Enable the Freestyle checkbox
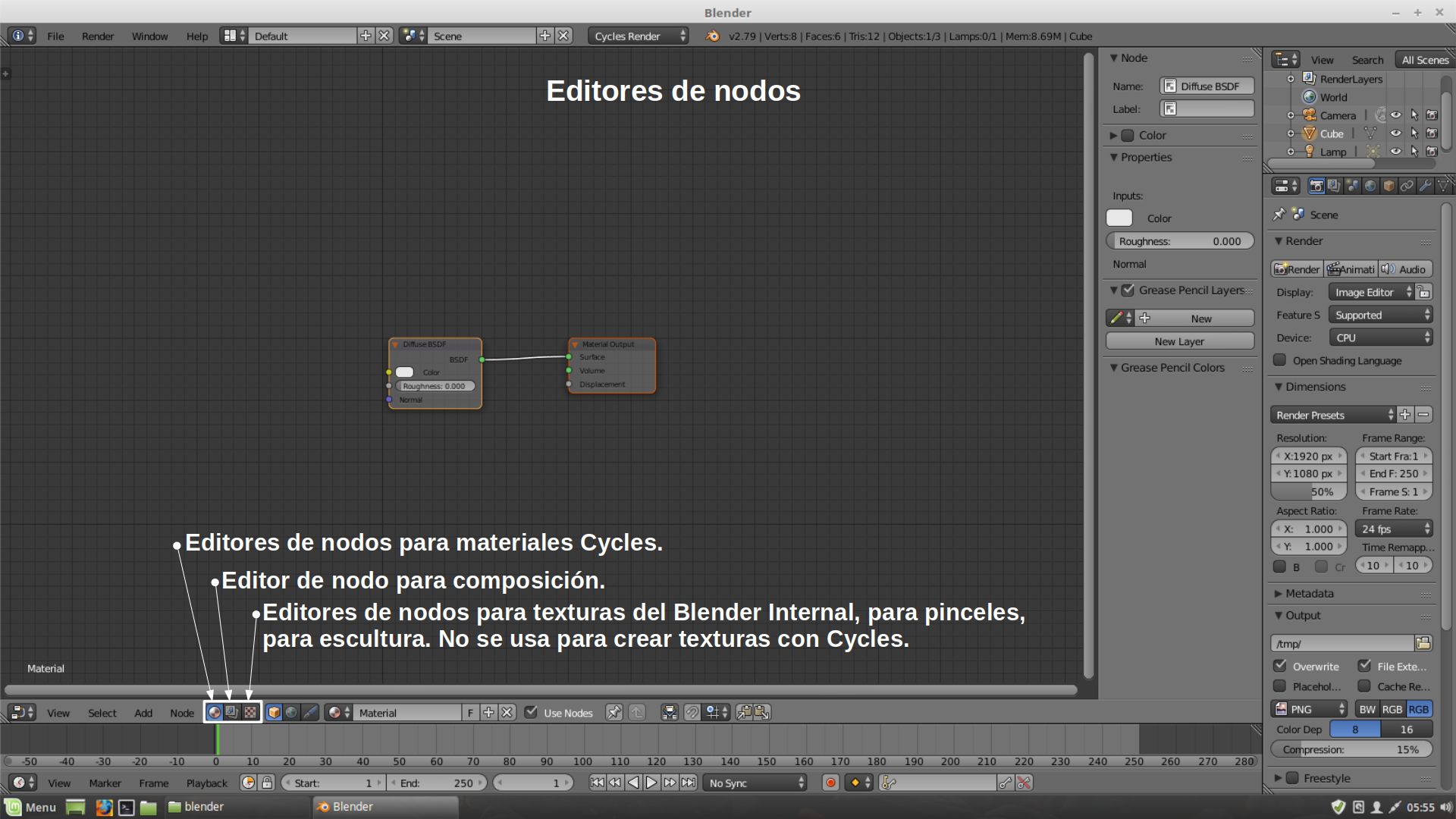 [x=1293, y=778]
